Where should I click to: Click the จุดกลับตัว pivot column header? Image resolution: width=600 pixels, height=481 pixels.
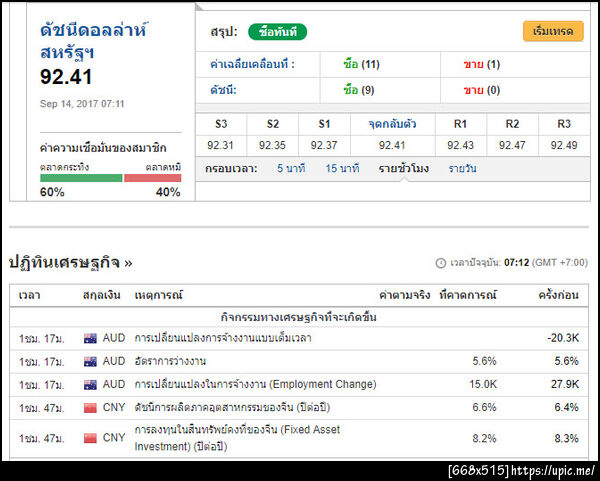392,124
